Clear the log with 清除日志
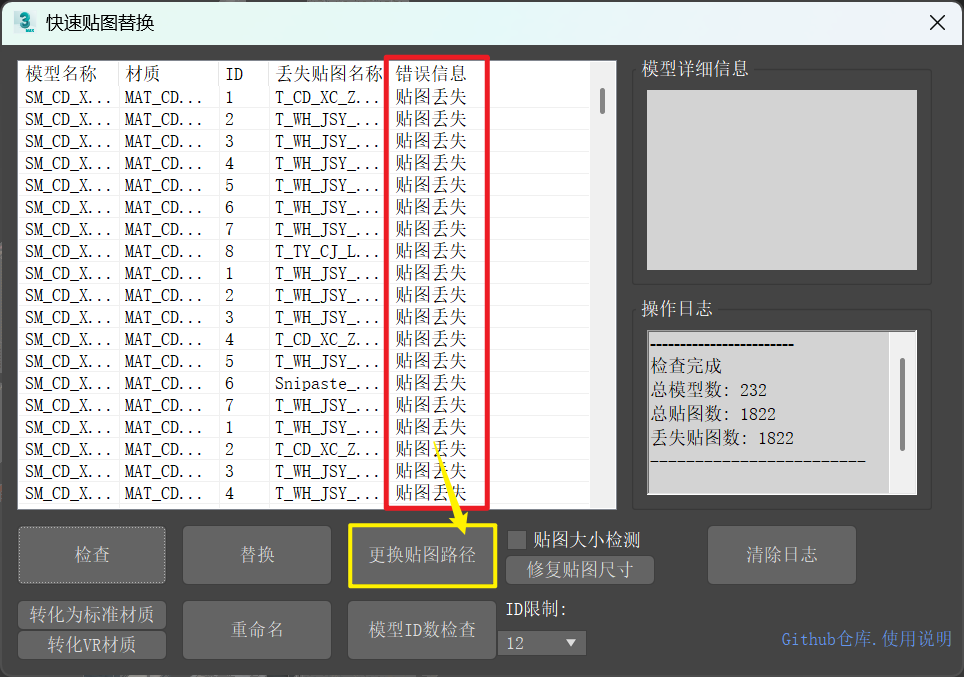 pos(781,555)
